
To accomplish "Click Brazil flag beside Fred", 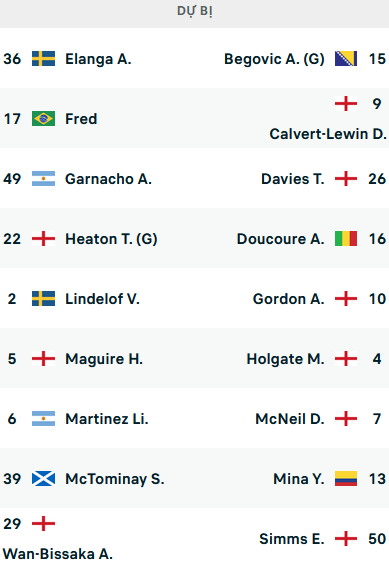I will click(43, 119).
